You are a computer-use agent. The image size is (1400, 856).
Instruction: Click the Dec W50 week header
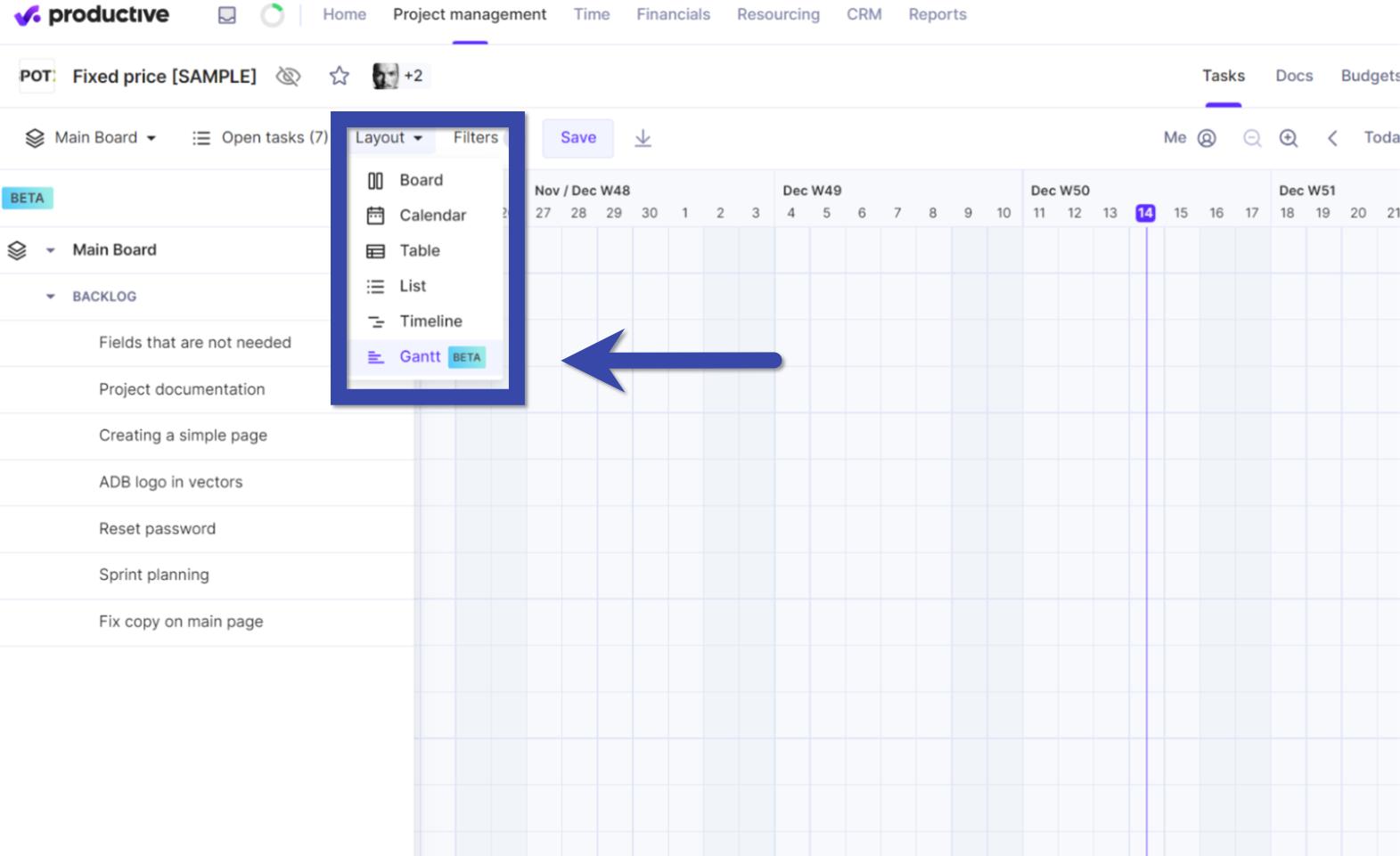point(1060,191)
